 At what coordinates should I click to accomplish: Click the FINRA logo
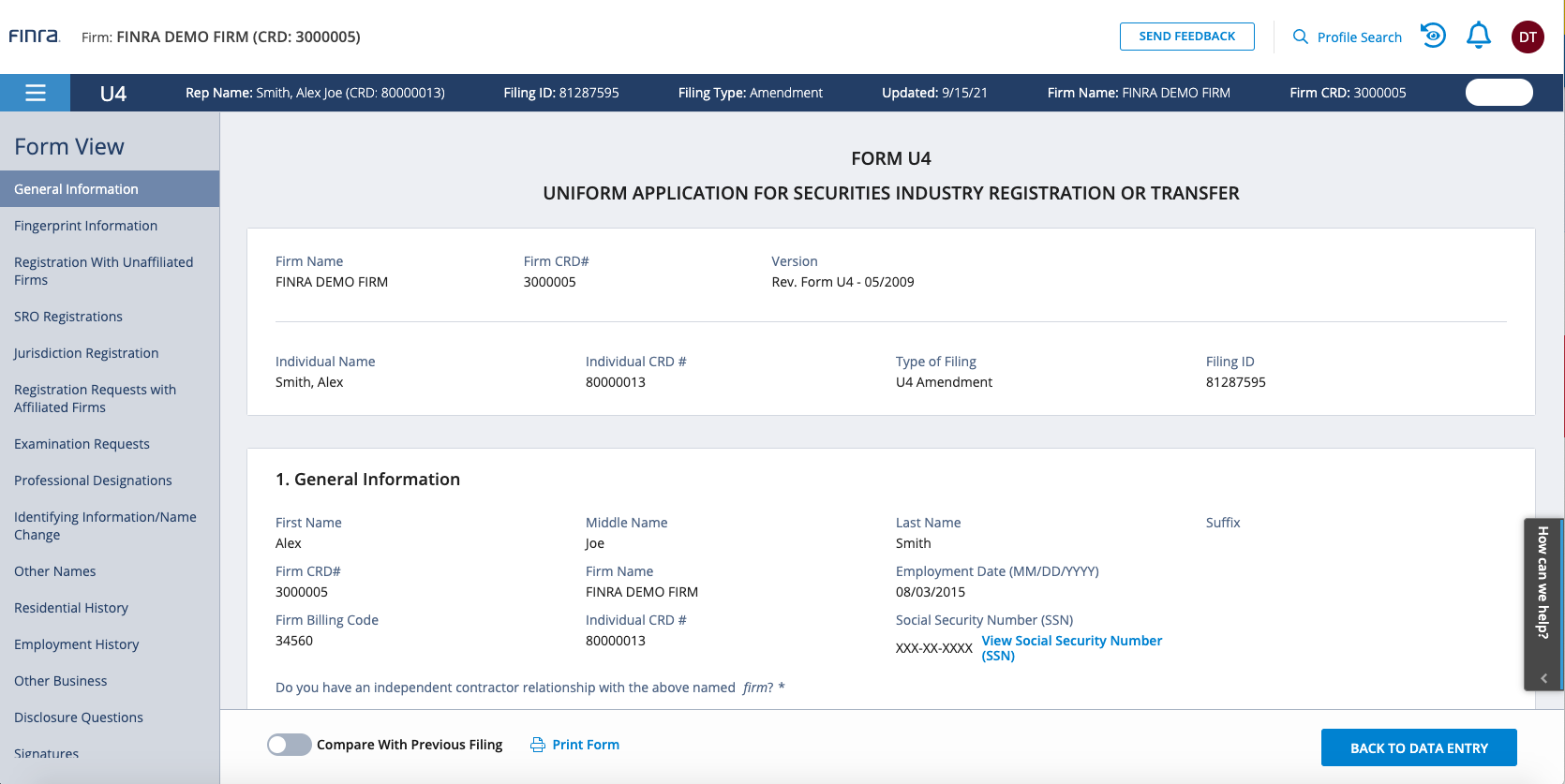35,37
